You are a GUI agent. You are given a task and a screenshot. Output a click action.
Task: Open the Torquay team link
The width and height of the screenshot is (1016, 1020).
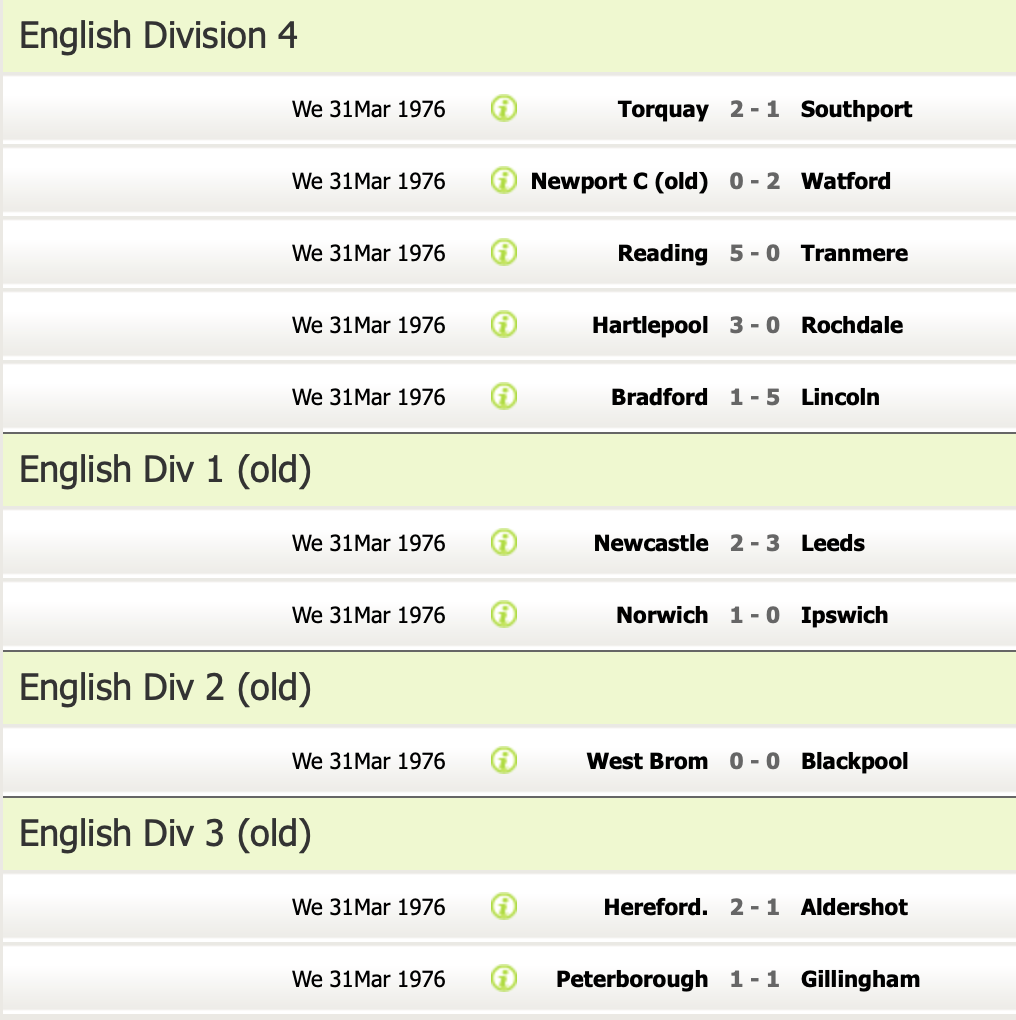[662, 109]
